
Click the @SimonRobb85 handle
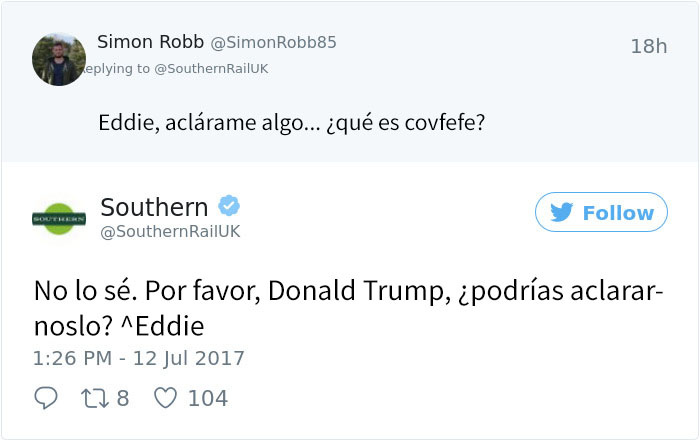click(273, 42)
